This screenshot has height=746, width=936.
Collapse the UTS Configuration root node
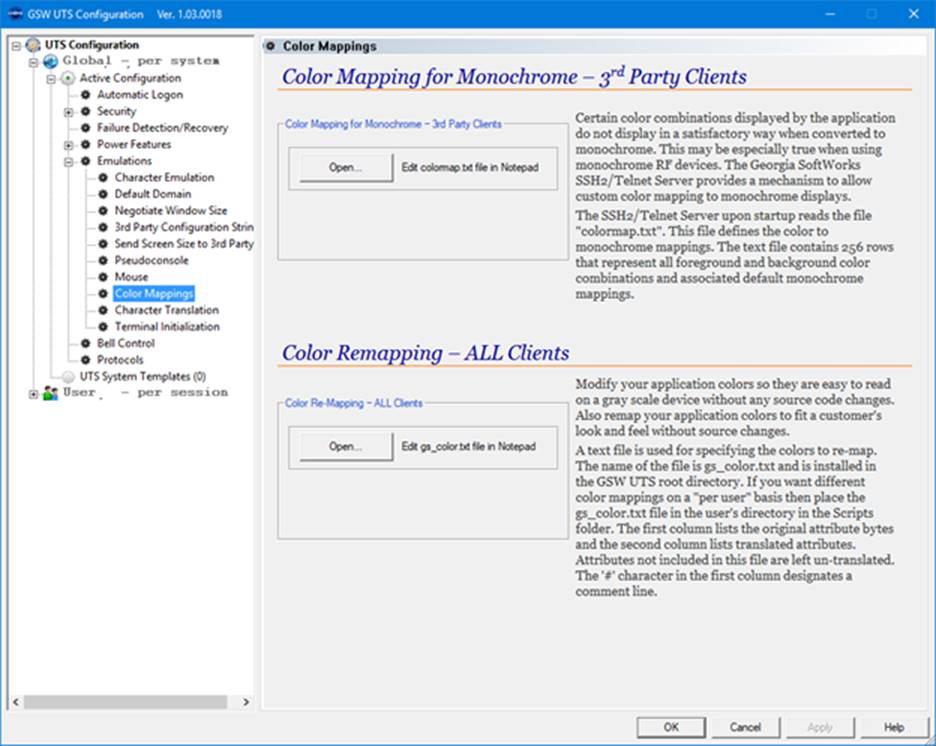pos(16,45)
